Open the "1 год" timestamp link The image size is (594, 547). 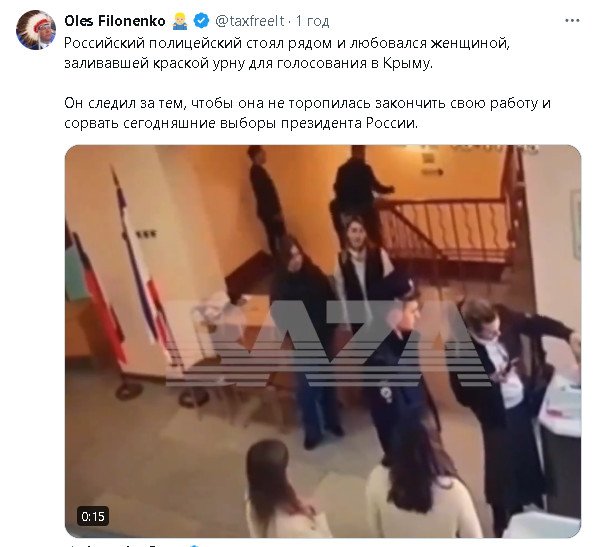coord(312,21)
